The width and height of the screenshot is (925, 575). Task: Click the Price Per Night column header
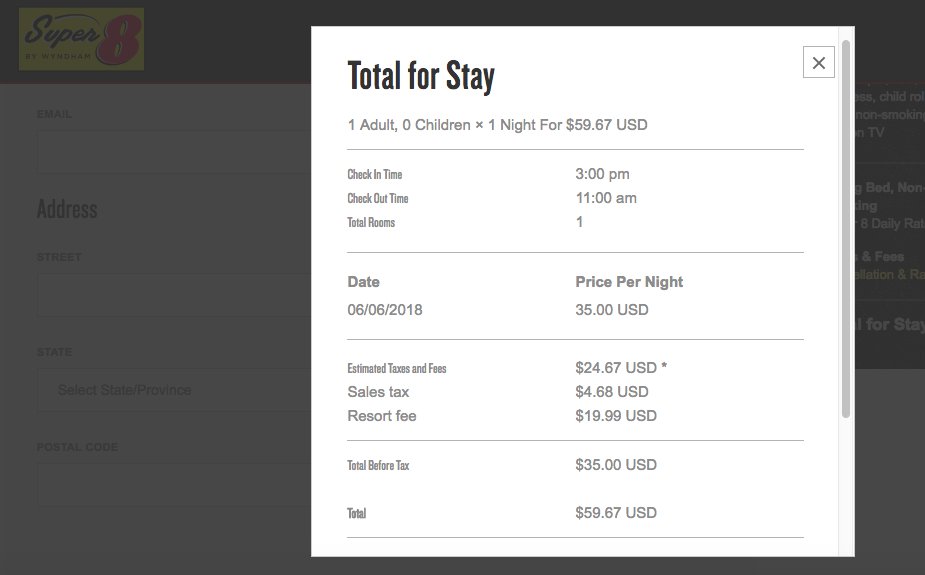tap(629, 282)
